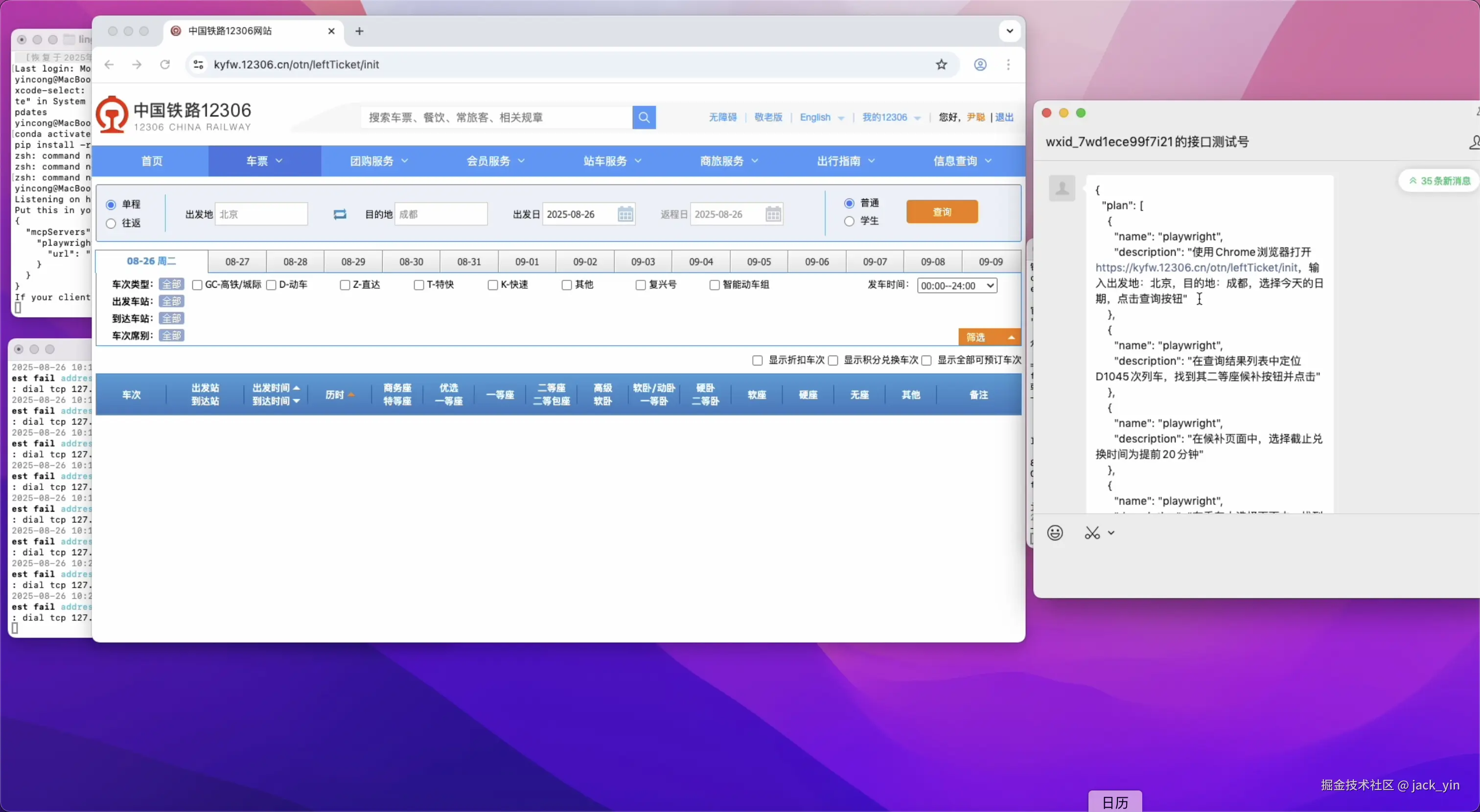Image resolution: width=1480 pixels, height=812 pixels.
Task: Swap departure and destination stations icon
Action: [x=340, y=214]
